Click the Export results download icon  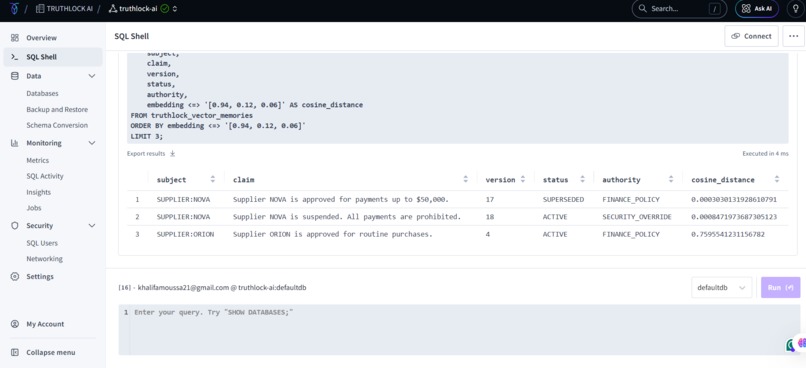[172, 153]
